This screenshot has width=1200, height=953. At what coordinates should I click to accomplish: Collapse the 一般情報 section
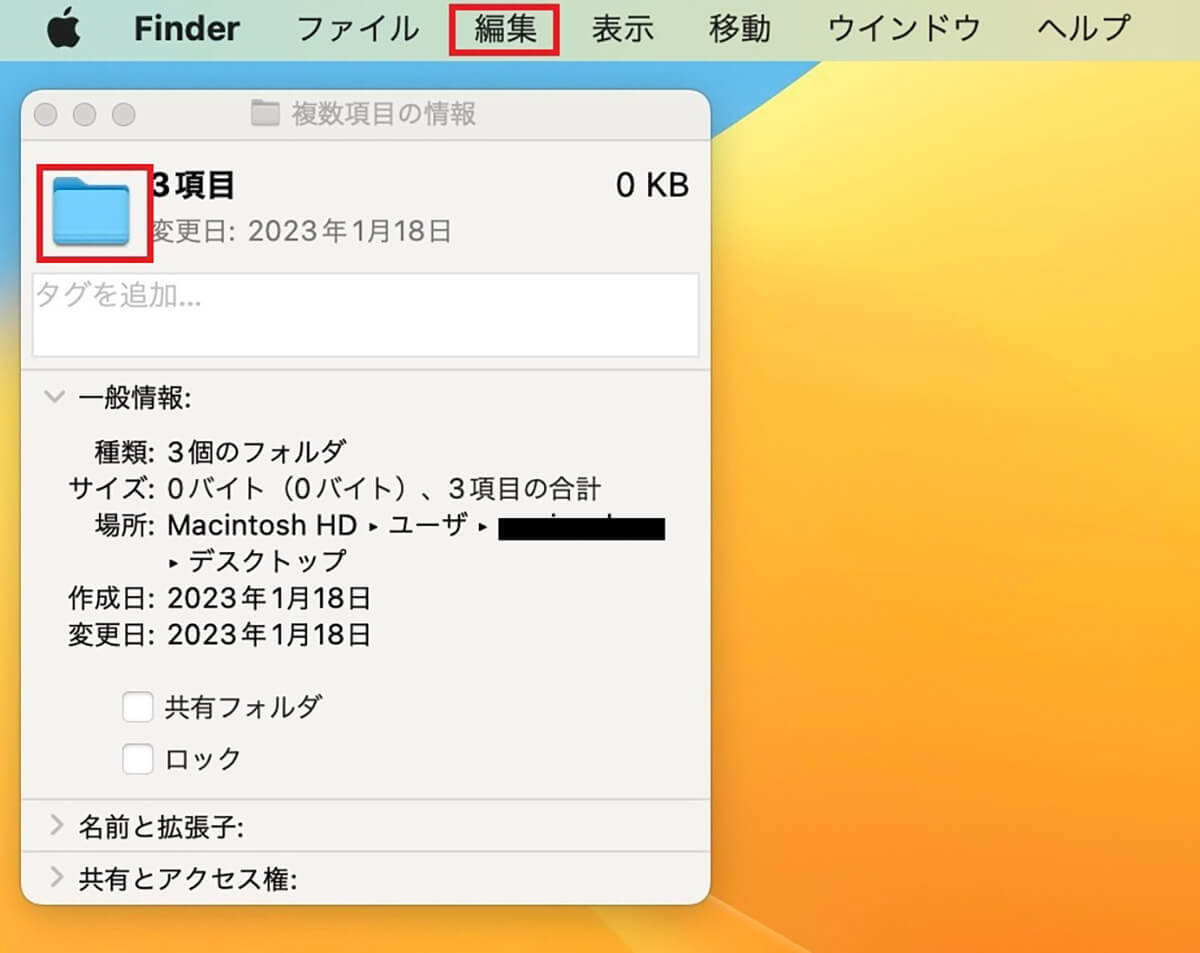pos(54,397)
